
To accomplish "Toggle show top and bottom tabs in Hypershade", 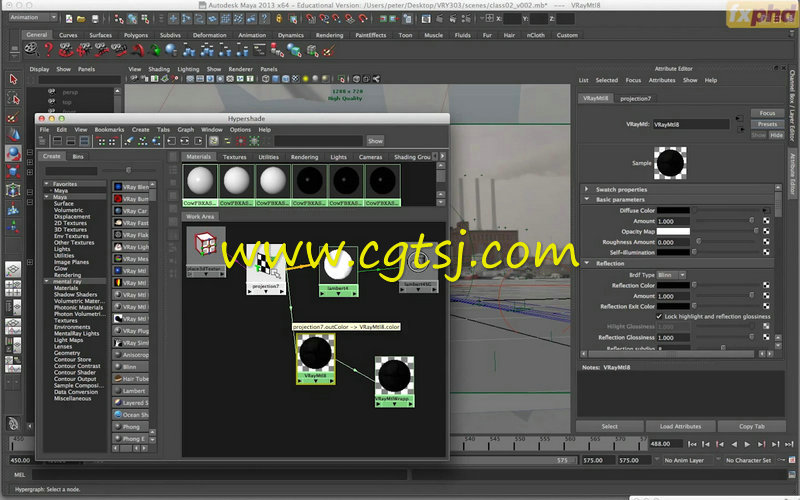I will (84, 141).
